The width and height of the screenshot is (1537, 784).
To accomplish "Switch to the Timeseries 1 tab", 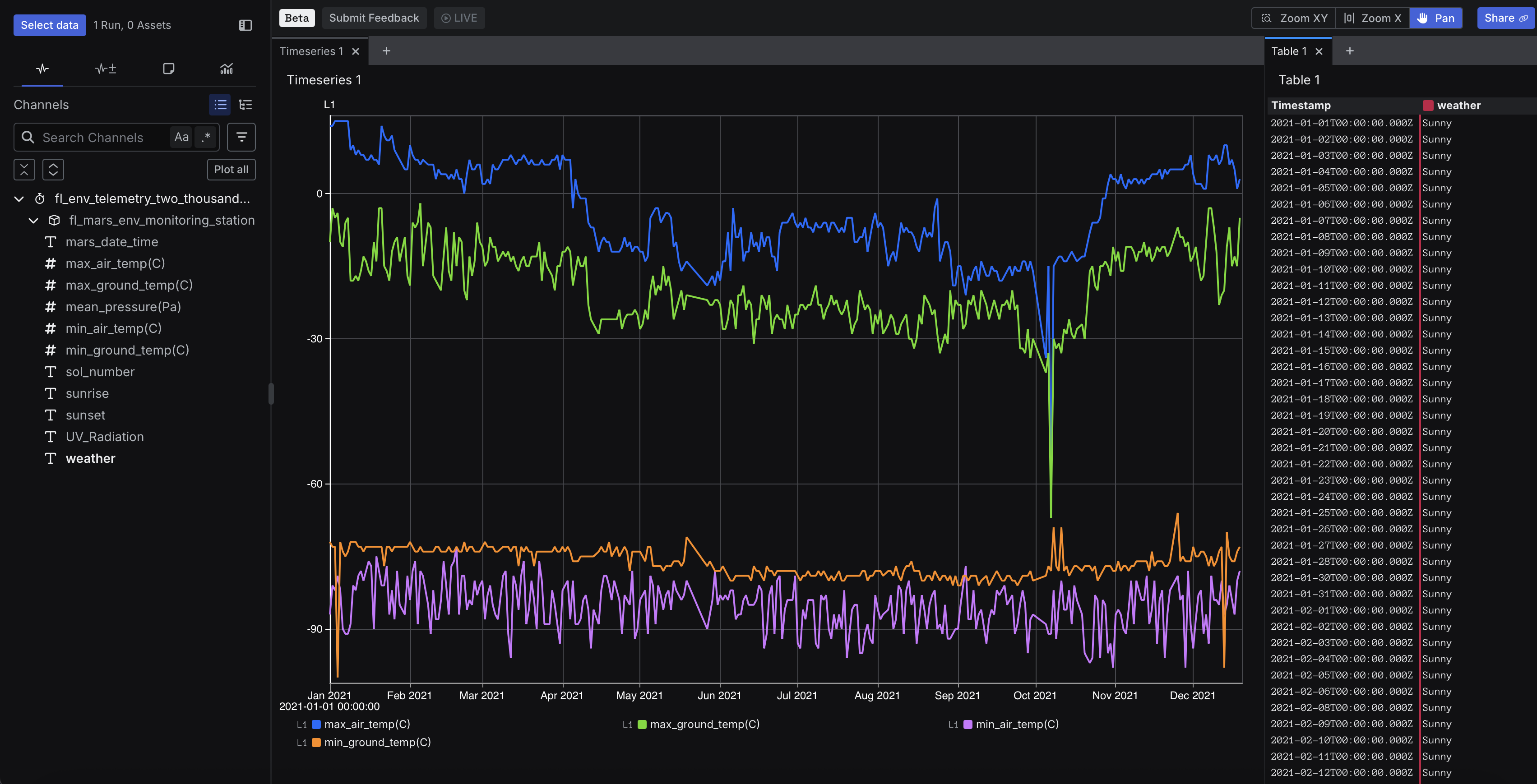I will tap(311, 51).
